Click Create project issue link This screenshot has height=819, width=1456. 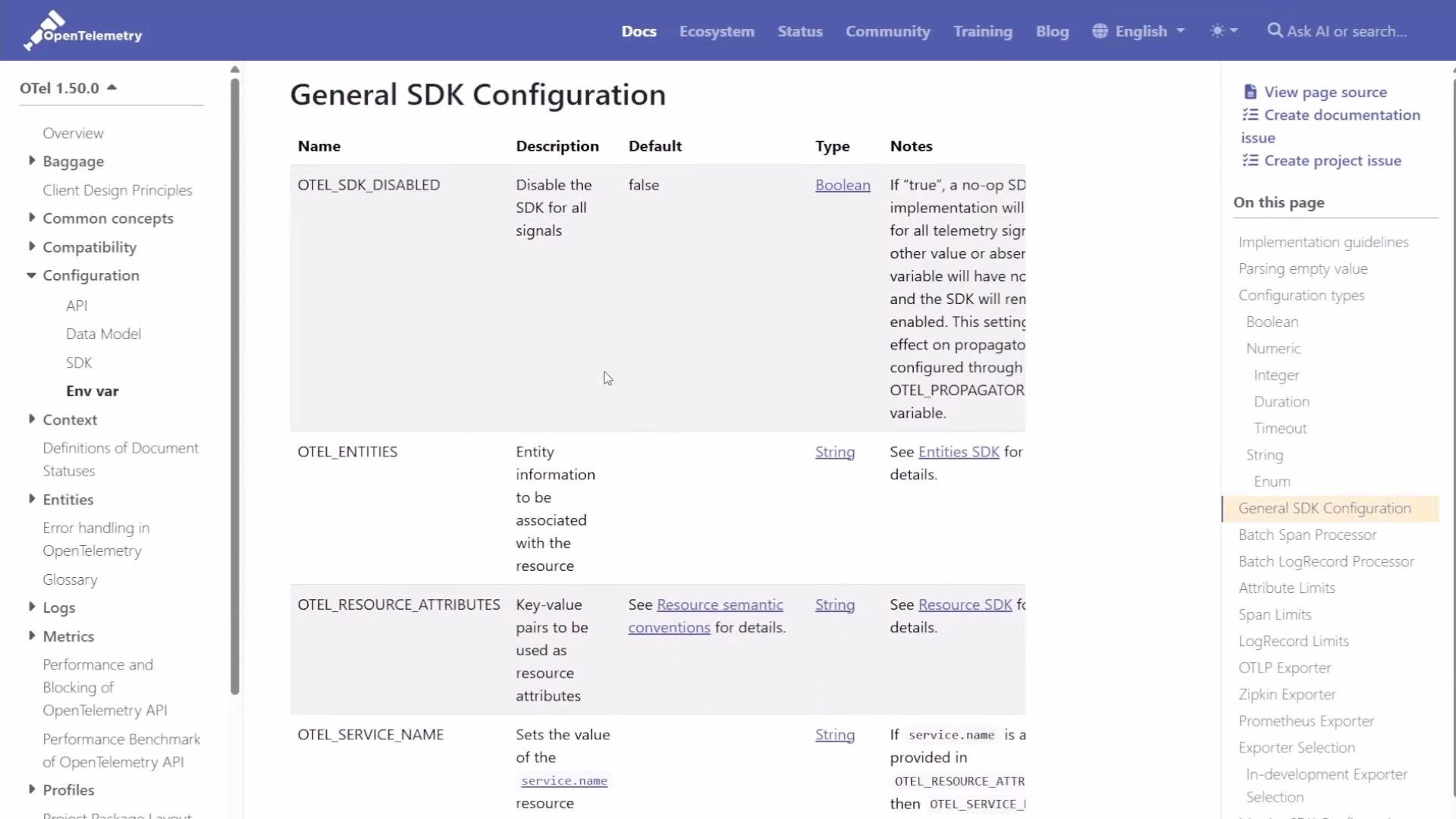1332,160
